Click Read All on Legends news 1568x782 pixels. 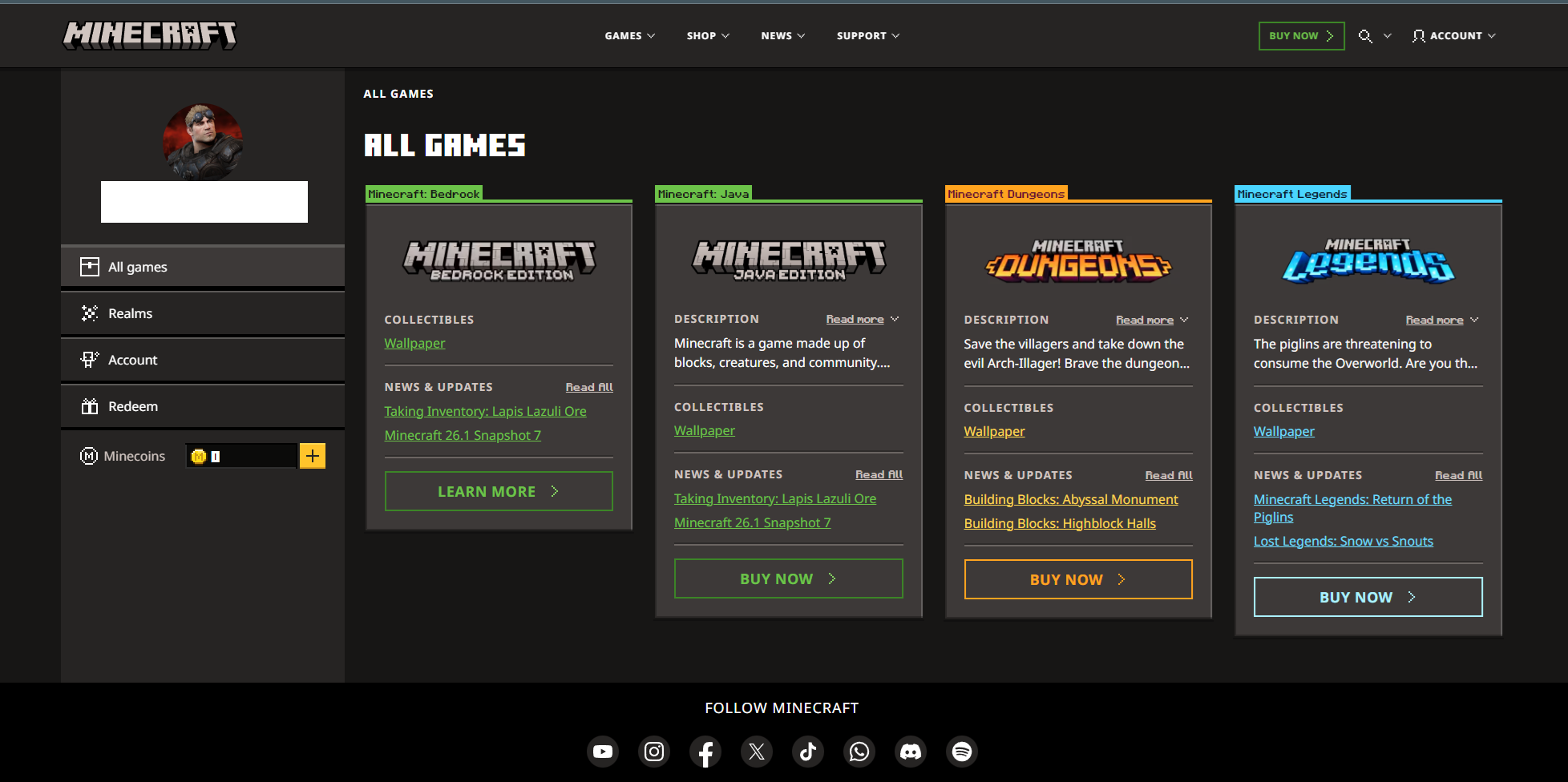[x=1459, y=475]
